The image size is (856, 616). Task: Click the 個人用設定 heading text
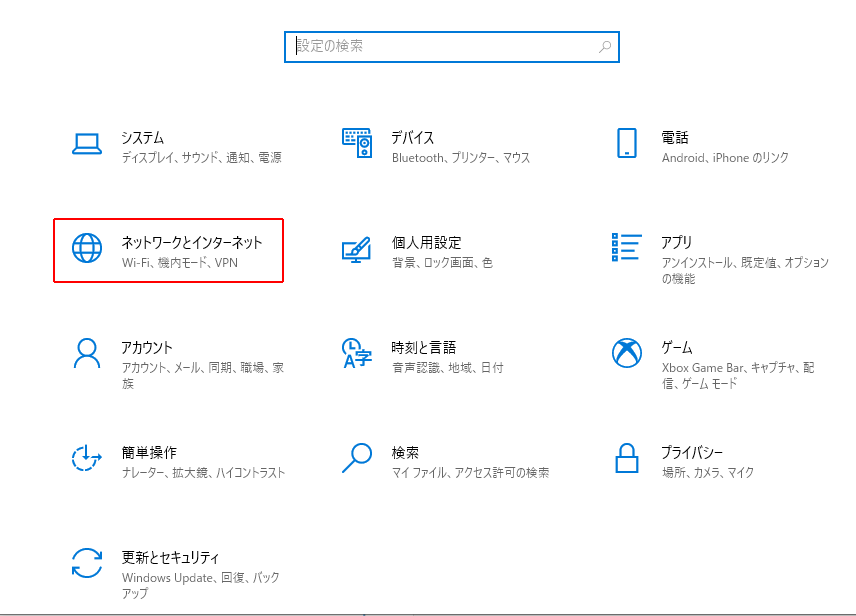(426, 243)
